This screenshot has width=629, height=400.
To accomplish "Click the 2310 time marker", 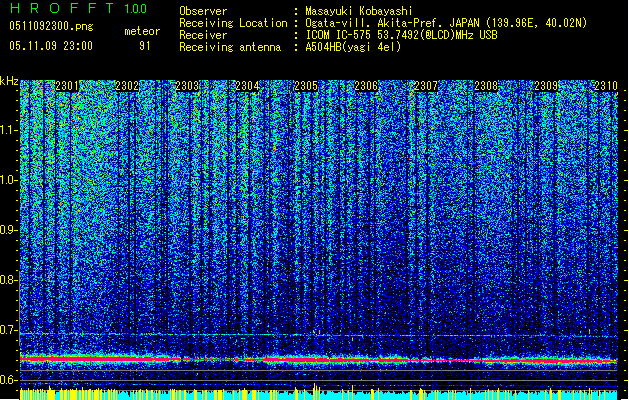I will pos(606,86).
